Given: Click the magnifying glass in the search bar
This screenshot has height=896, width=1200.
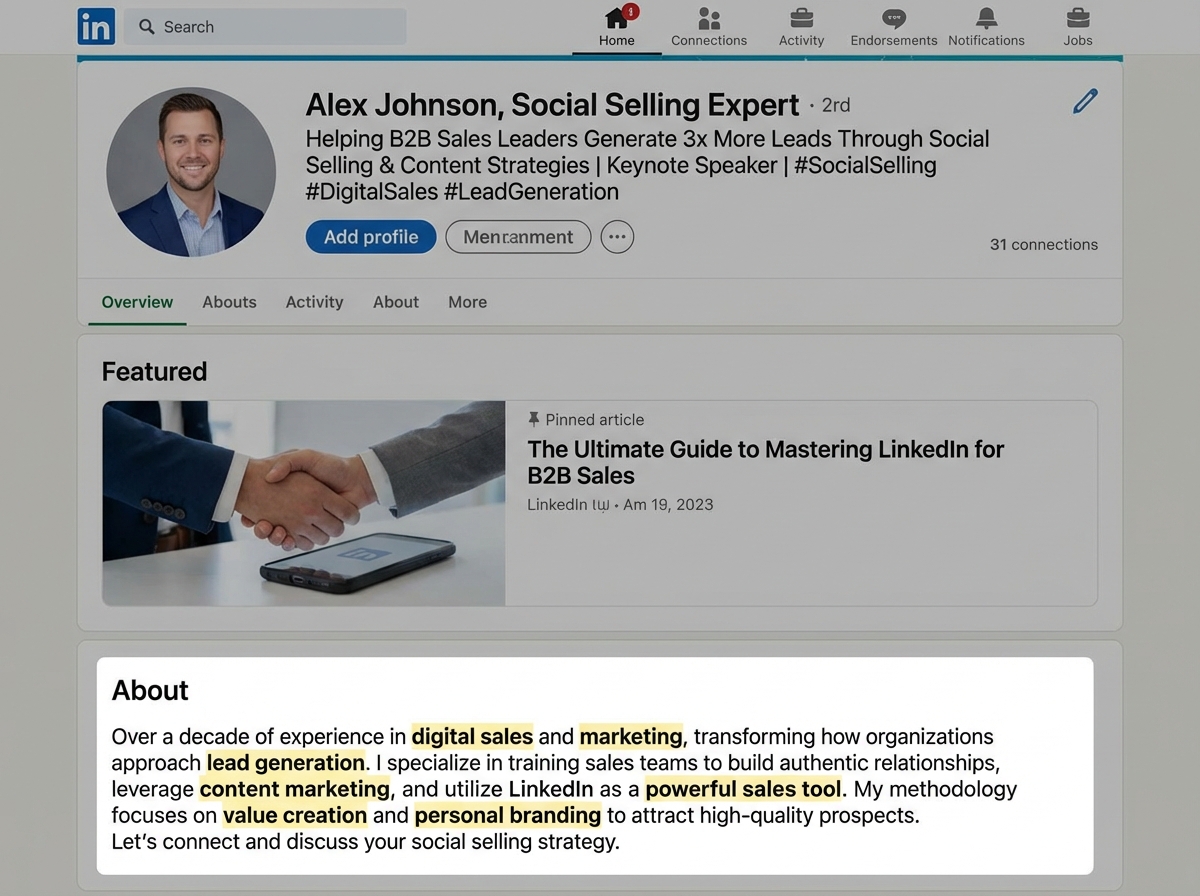Looking at the screenshot, I should [147, 26].
